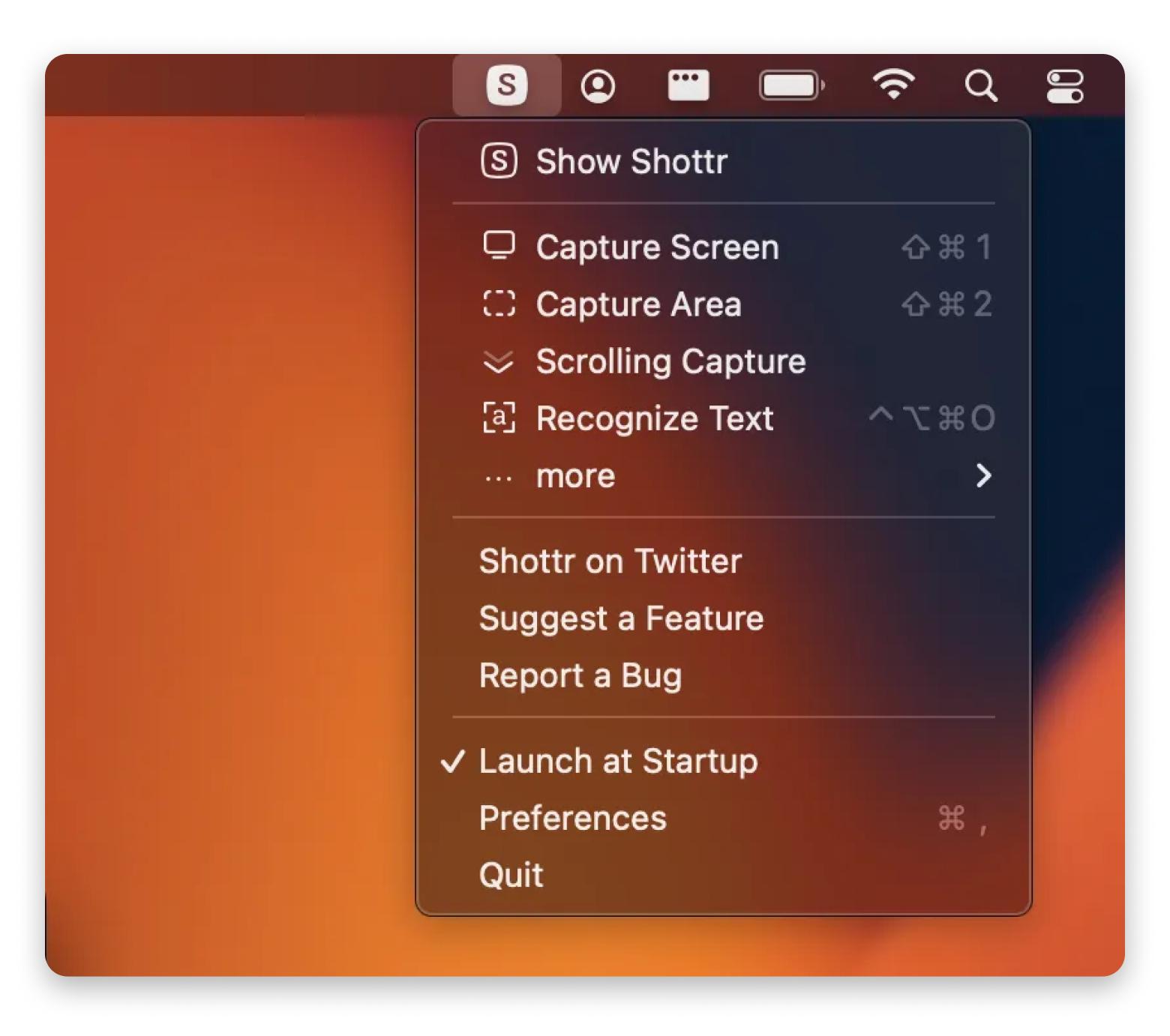Select Show Shottr menu item
Viewport: 1170px width, 1036px height.
[631, 162]
